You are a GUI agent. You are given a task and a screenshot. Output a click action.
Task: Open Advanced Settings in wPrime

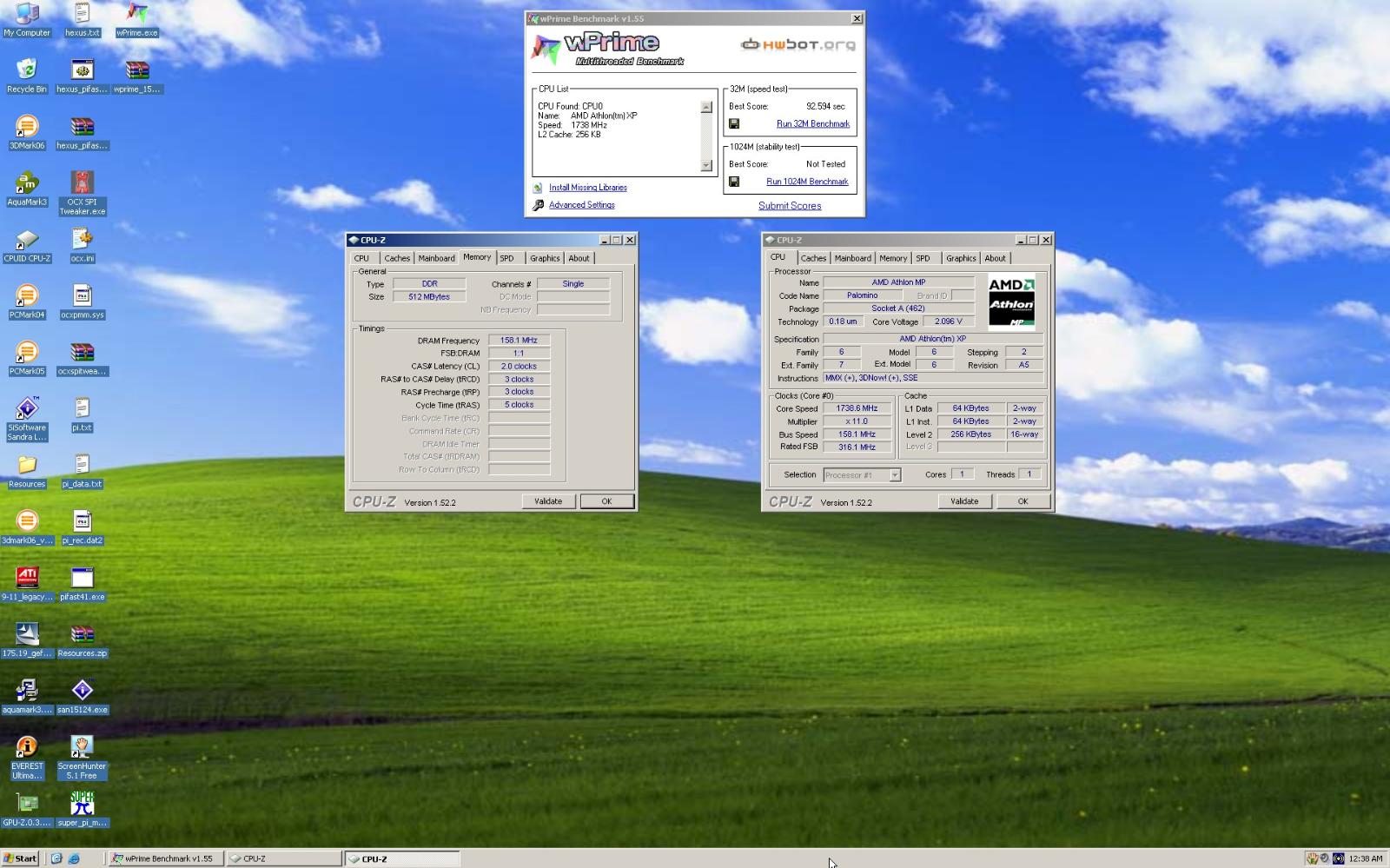coord(582,205)
